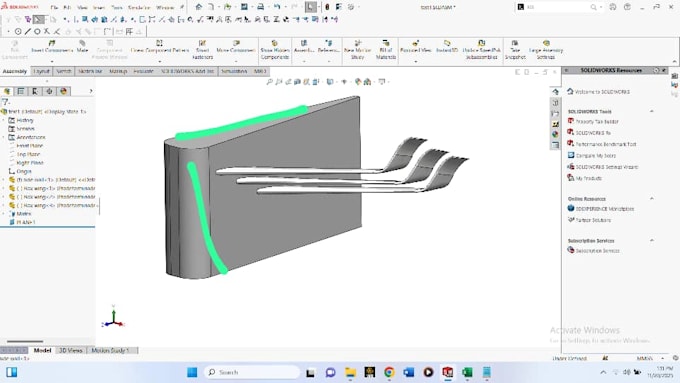Screen dimensions: 680x383
Task: Expand the Annotations tree node
Action: (4, 137)
